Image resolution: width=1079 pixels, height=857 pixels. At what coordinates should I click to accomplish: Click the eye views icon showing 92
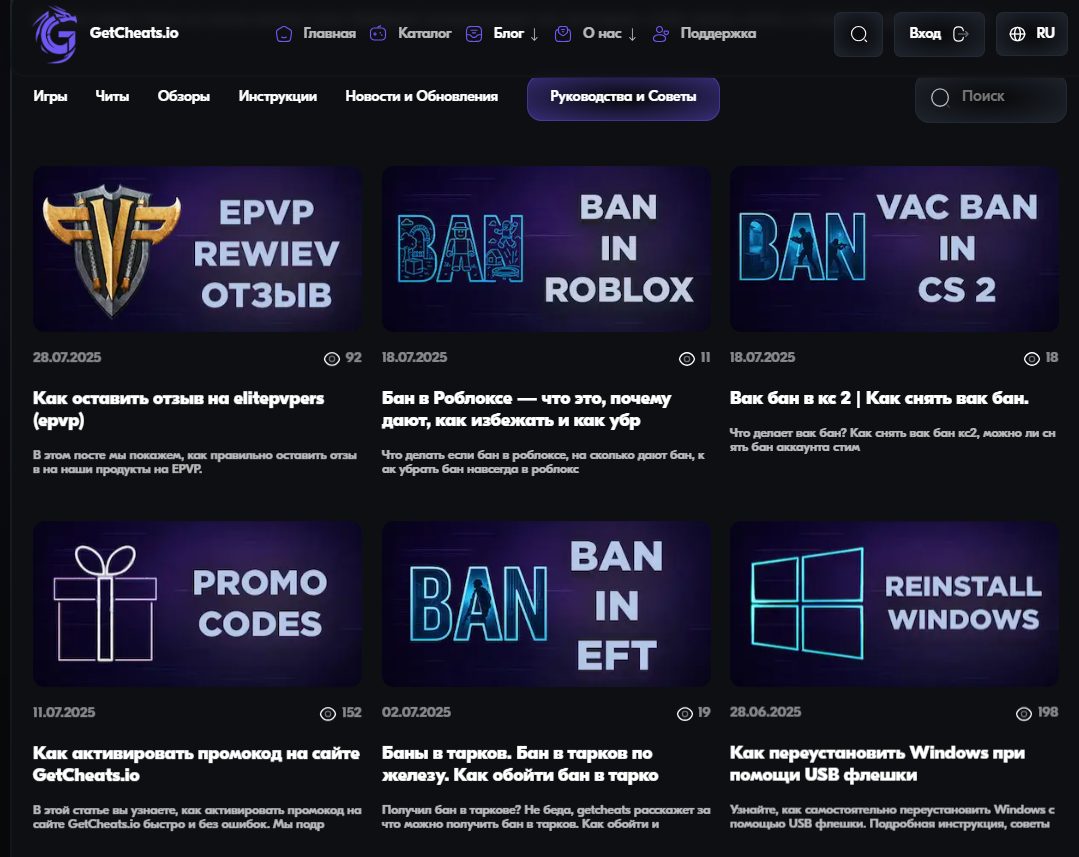coord(332,359)
